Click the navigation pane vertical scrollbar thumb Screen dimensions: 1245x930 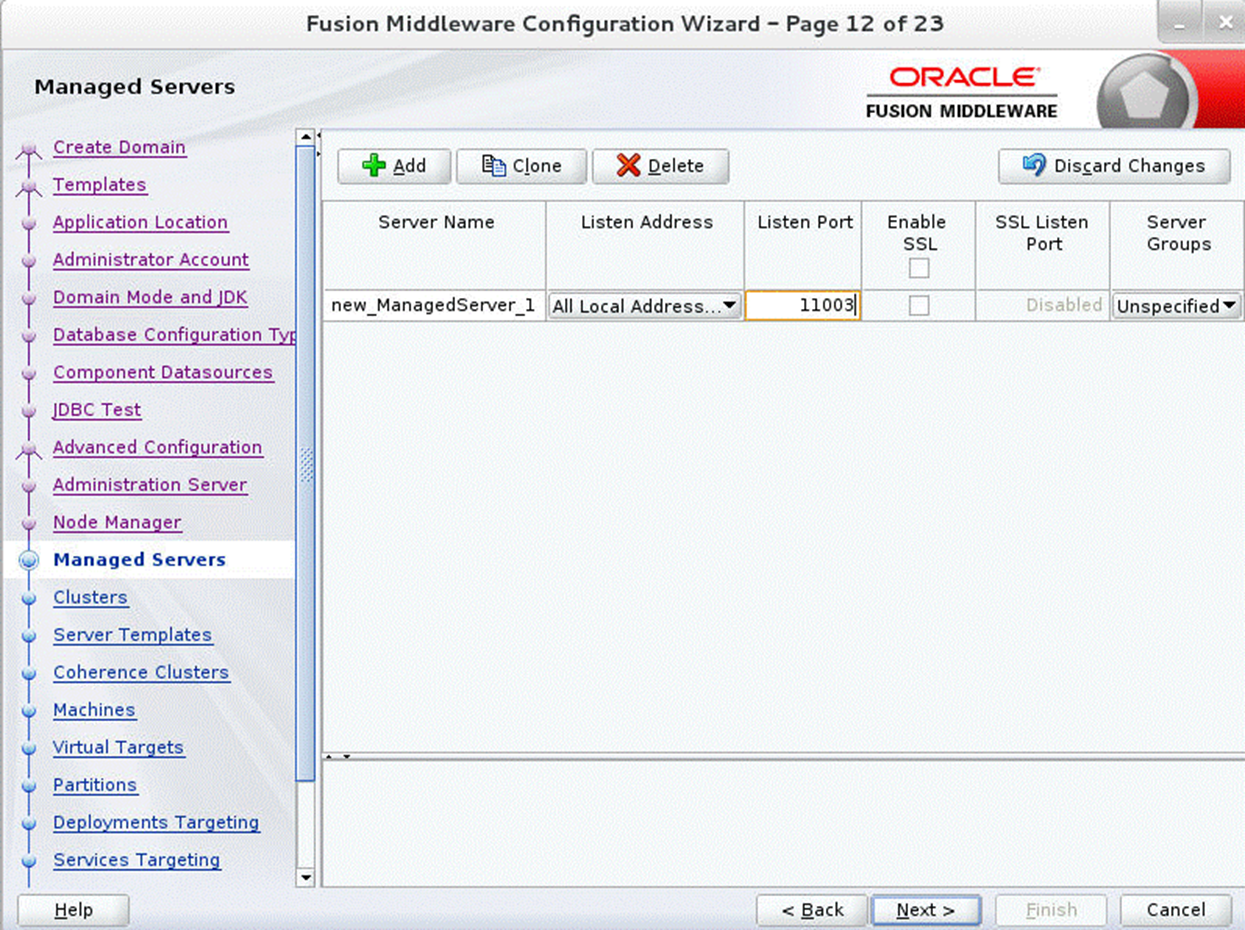[x=306, y=464]
